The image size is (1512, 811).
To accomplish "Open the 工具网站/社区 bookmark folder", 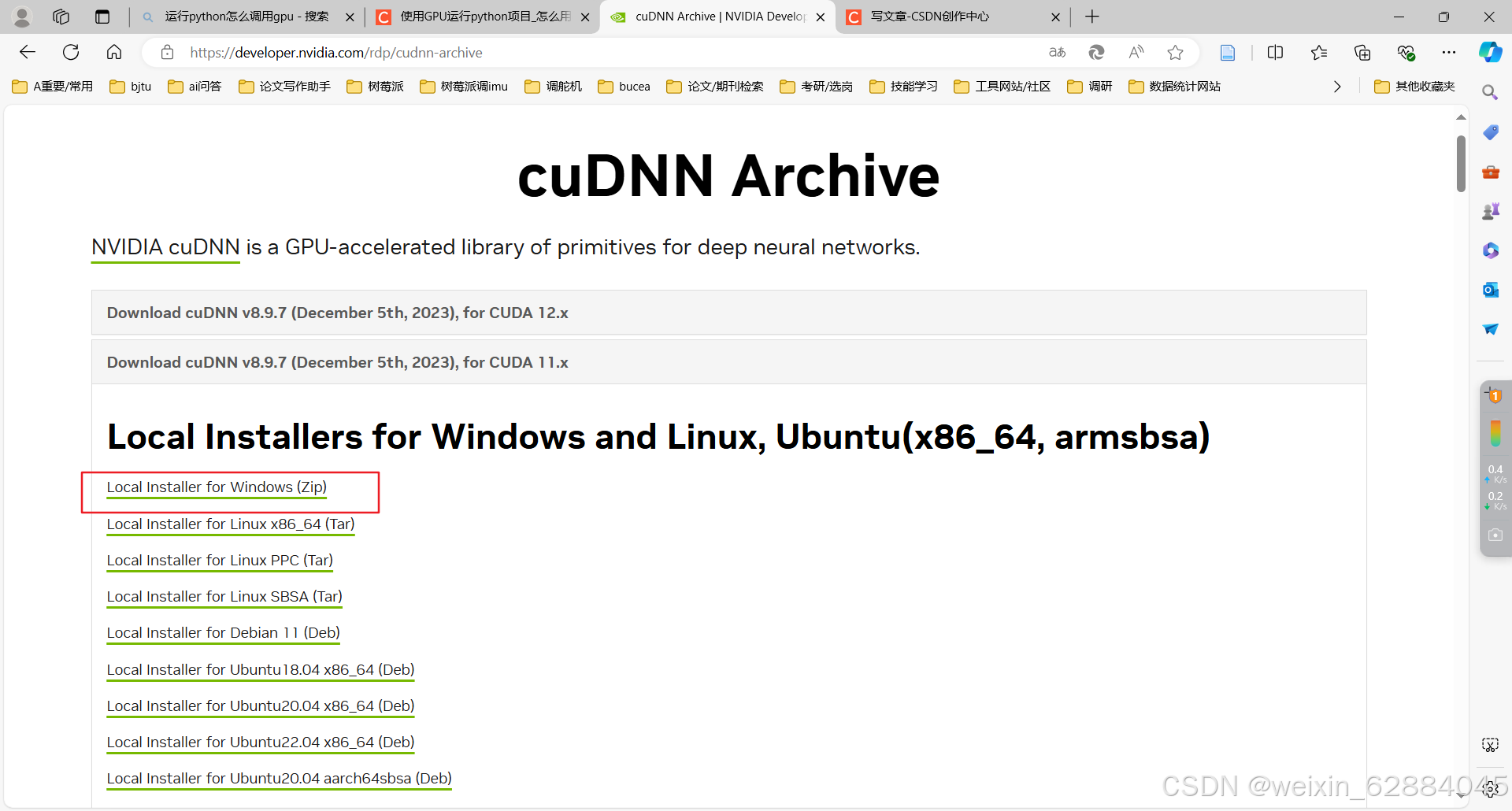I will (1002, 87).
